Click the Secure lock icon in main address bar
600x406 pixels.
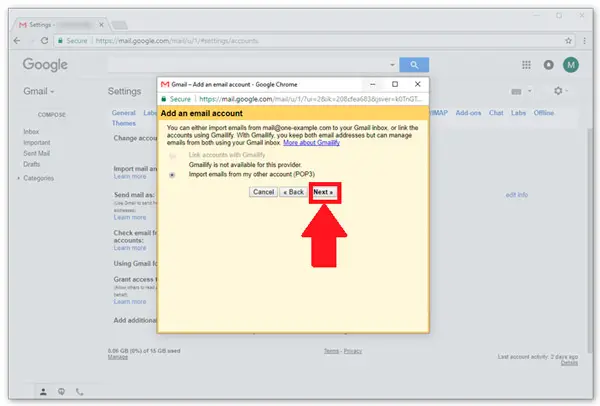[x=60, y=41]
